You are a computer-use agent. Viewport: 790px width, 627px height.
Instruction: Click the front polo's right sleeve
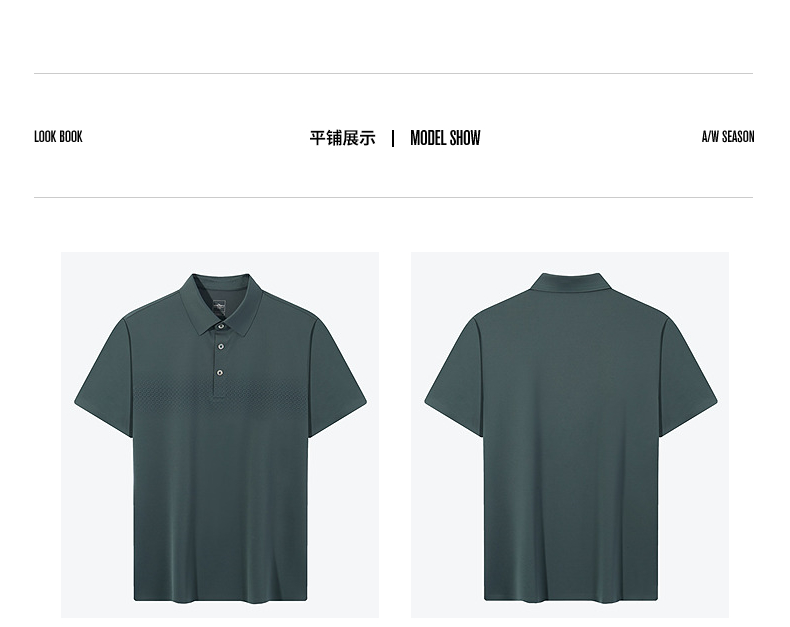337,375
